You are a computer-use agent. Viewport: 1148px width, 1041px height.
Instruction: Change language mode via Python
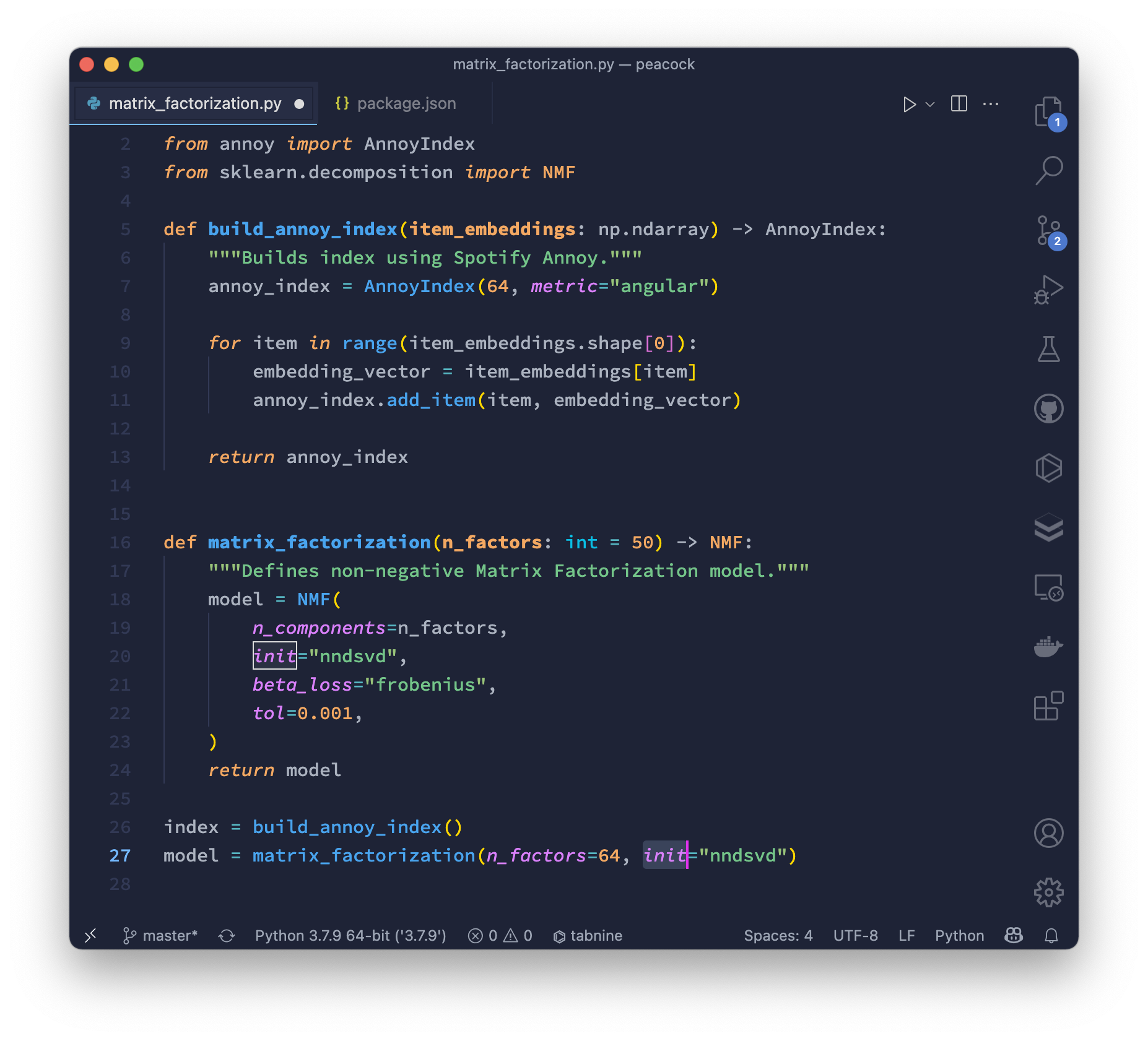959,935
